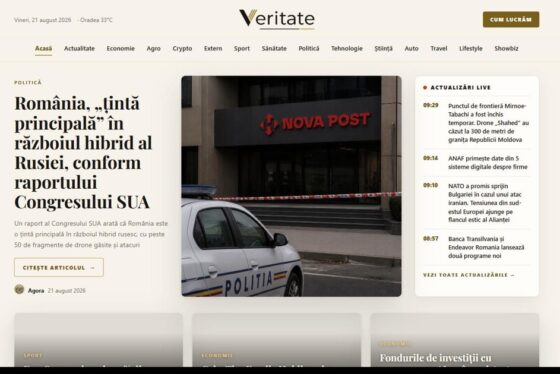This screenshot has height=374, width=560.
Task: Click the Politică tag above headline
Action: click(x=28, y=83)
